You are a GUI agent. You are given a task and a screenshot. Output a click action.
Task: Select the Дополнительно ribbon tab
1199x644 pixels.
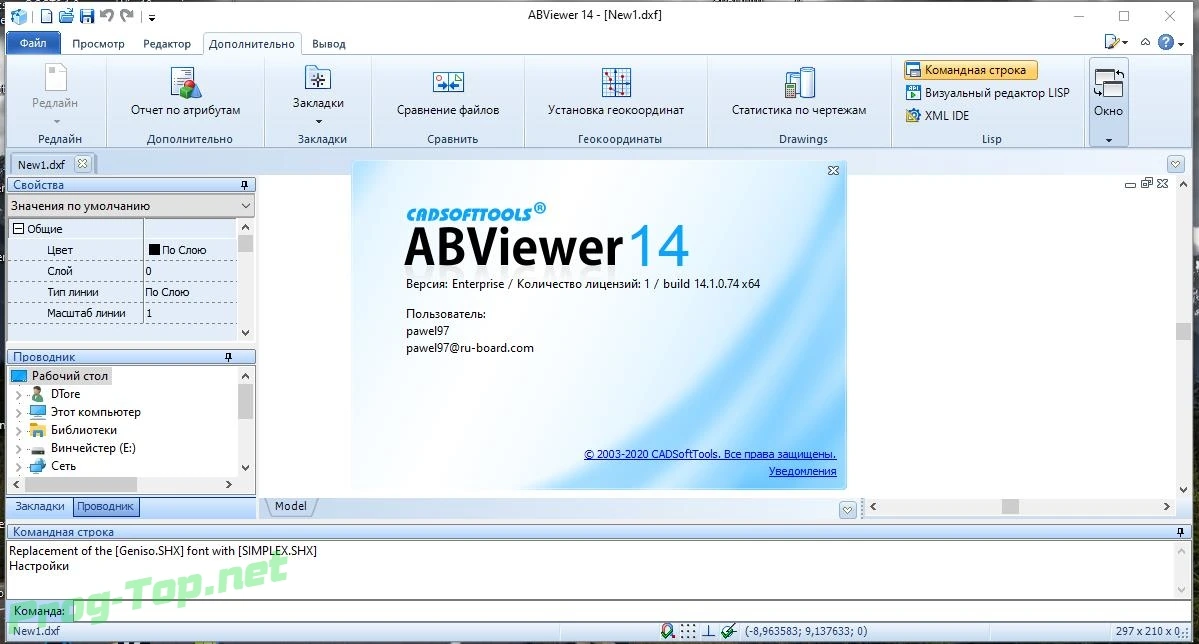click(x=252, y=44)
